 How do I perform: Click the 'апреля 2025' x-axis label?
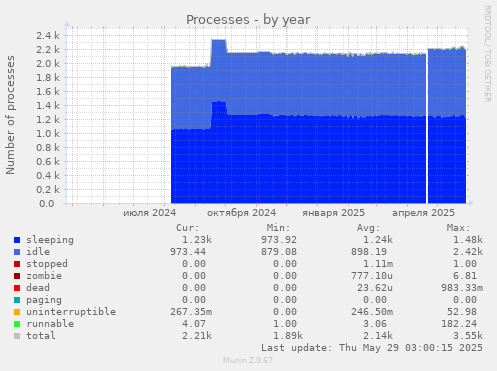(x=423, y=213)
